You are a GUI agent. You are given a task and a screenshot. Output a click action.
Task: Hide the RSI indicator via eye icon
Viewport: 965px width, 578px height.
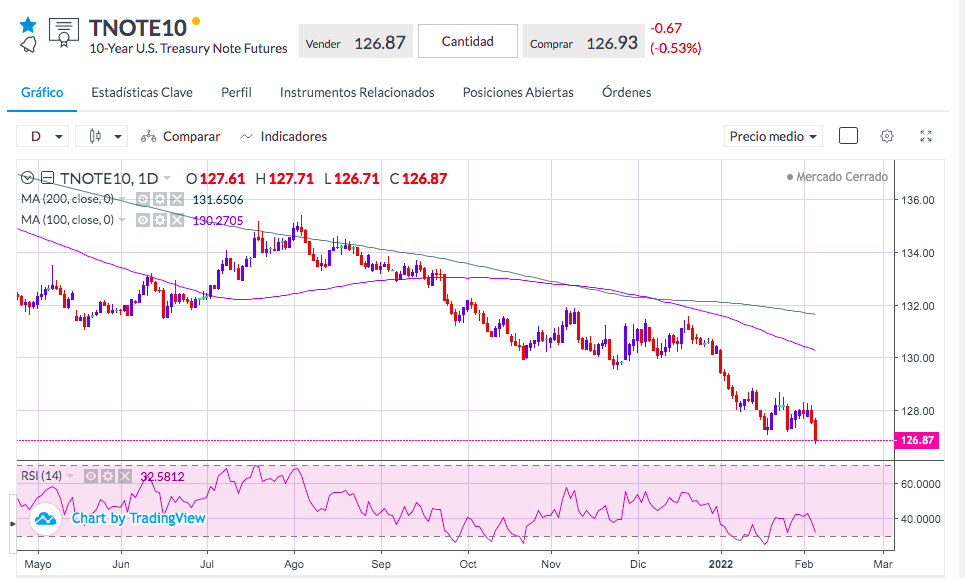90,476
